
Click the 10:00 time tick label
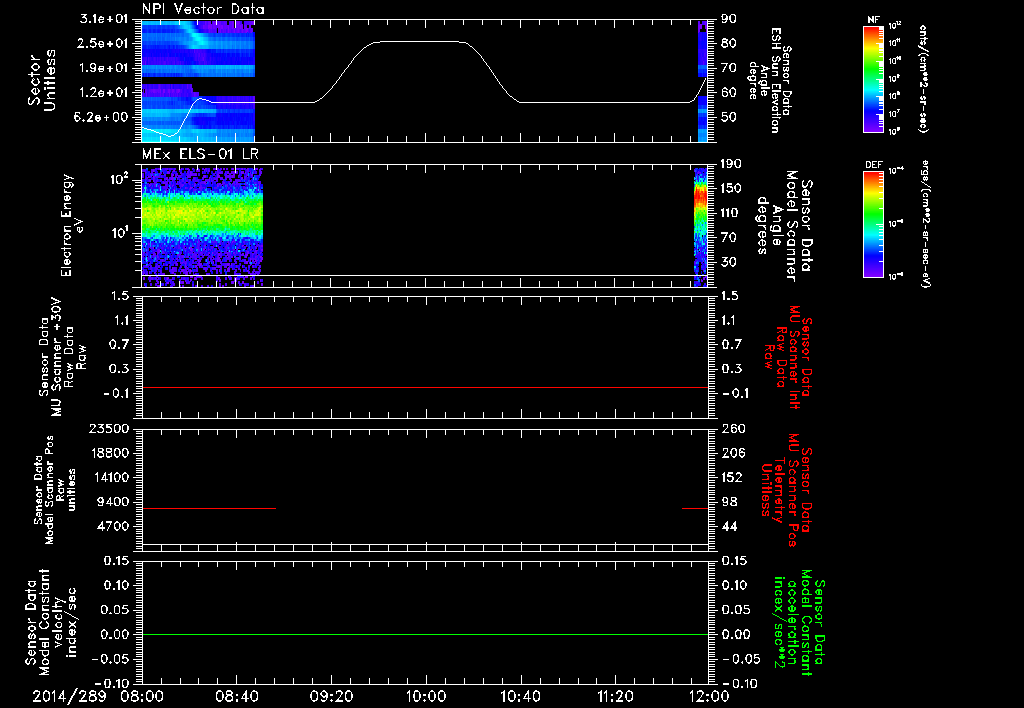426,696
